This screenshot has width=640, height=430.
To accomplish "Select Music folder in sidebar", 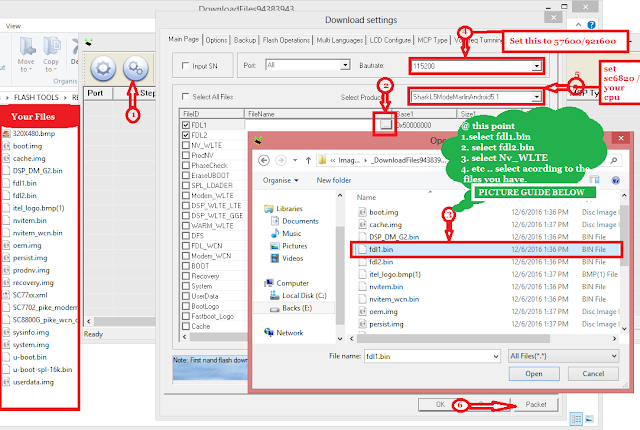I will coord(286,233).
